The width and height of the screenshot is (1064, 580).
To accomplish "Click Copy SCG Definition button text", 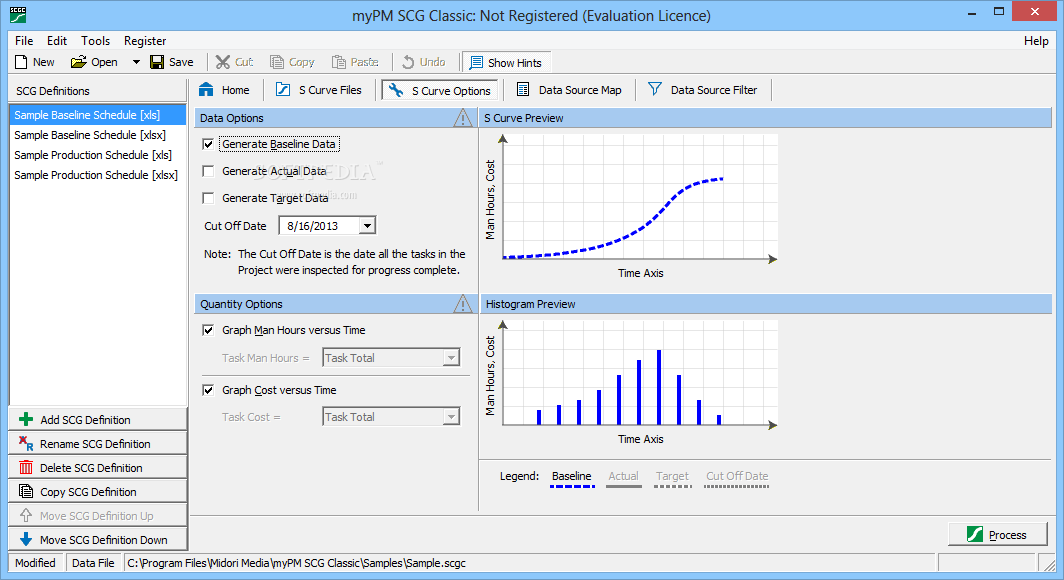I will point(88,492).
